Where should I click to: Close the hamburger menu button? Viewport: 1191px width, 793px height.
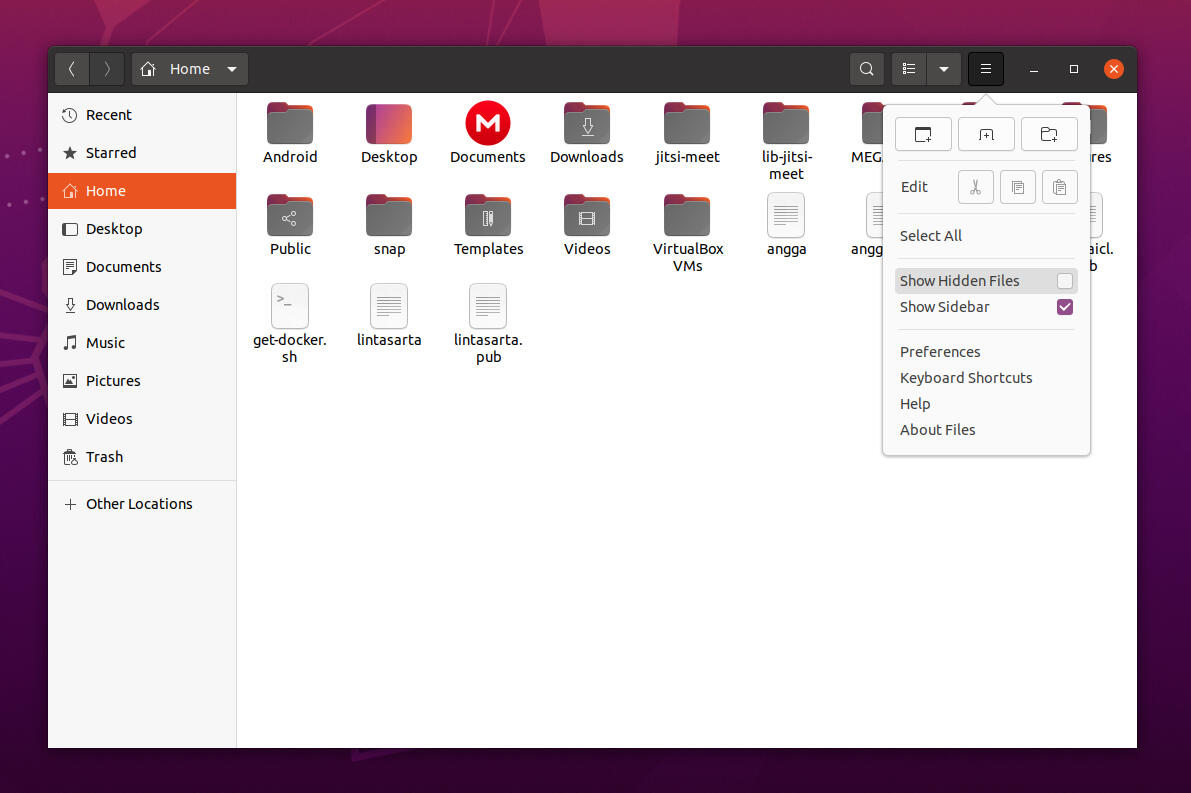coord(985,69)
